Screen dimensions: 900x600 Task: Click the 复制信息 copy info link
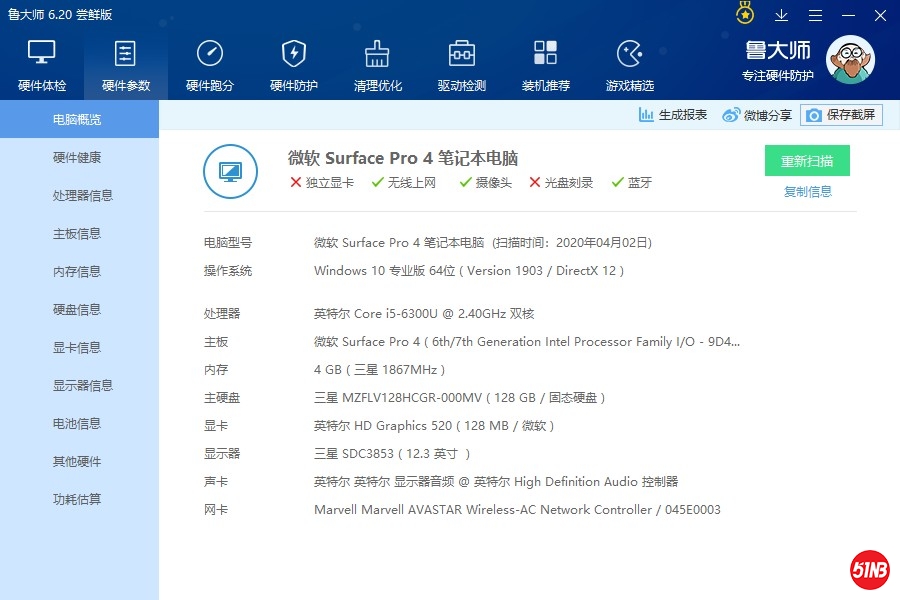pos(807,192)
